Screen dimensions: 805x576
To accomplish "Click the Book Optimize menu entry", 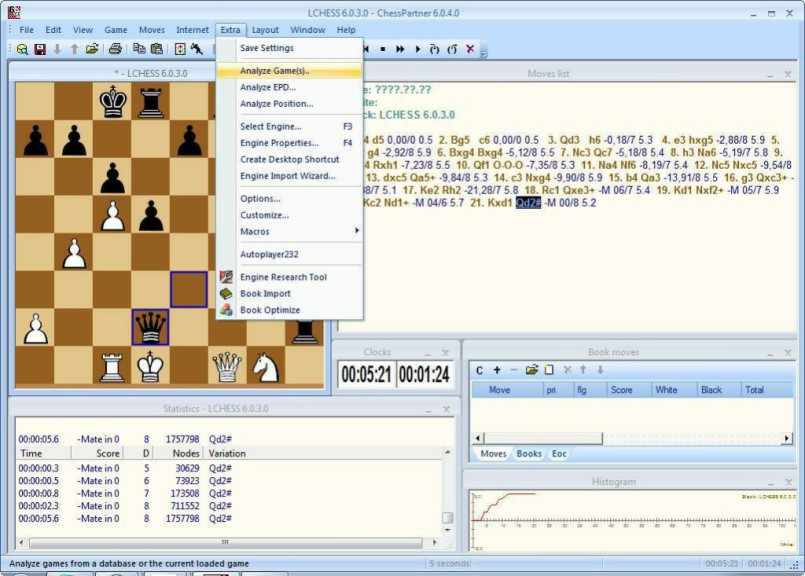I will pyautogui.click(x=269, y=310).
